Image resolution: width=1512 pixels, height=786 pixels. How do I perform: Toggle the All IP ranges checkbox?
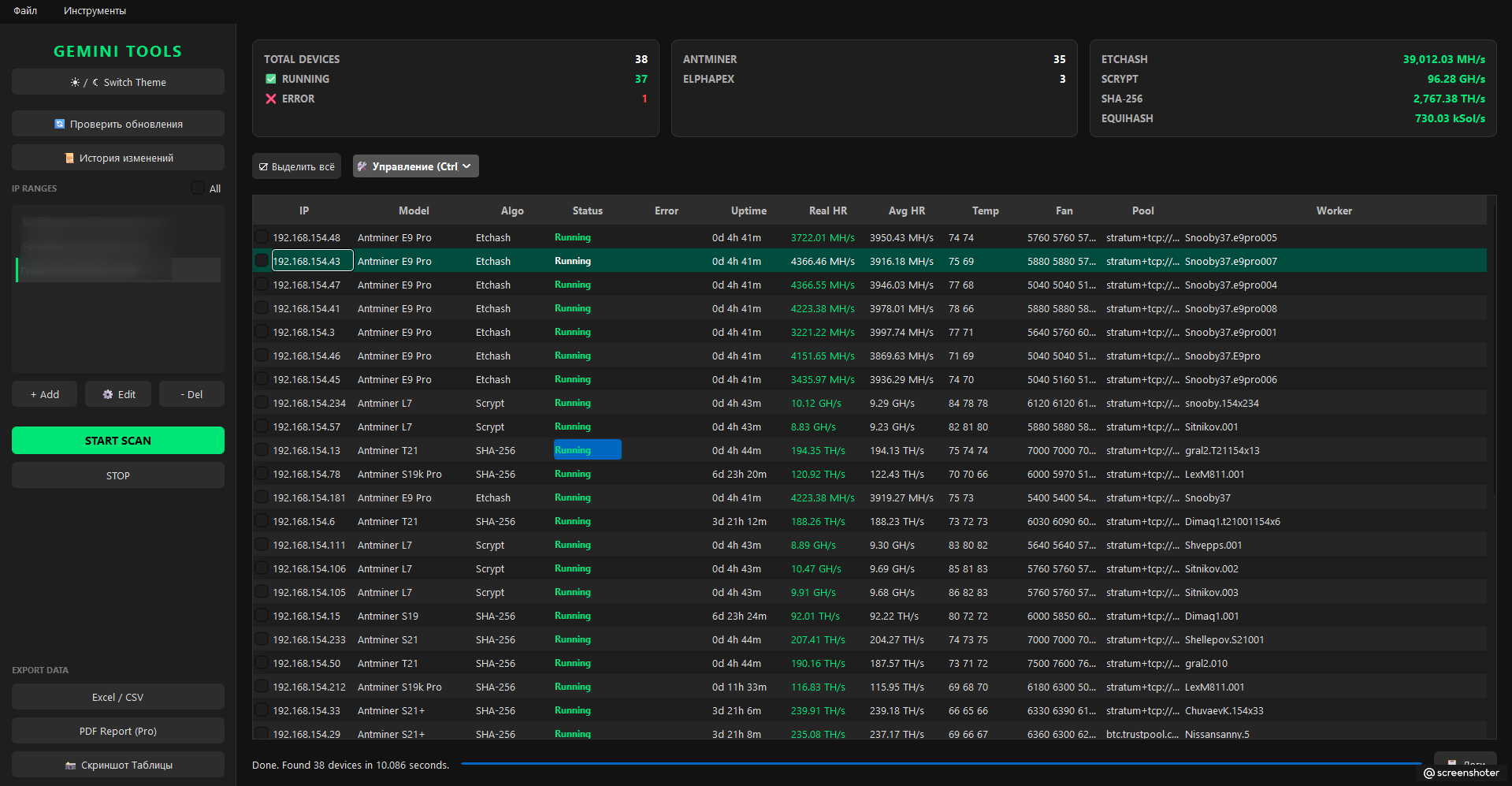[198, 188]
